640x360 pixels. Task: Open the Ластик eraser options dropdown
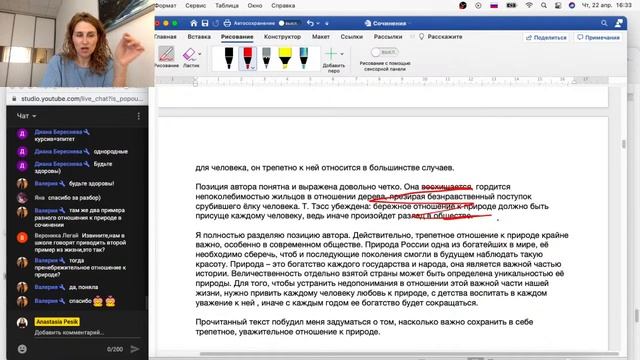(x=200, y=54)
